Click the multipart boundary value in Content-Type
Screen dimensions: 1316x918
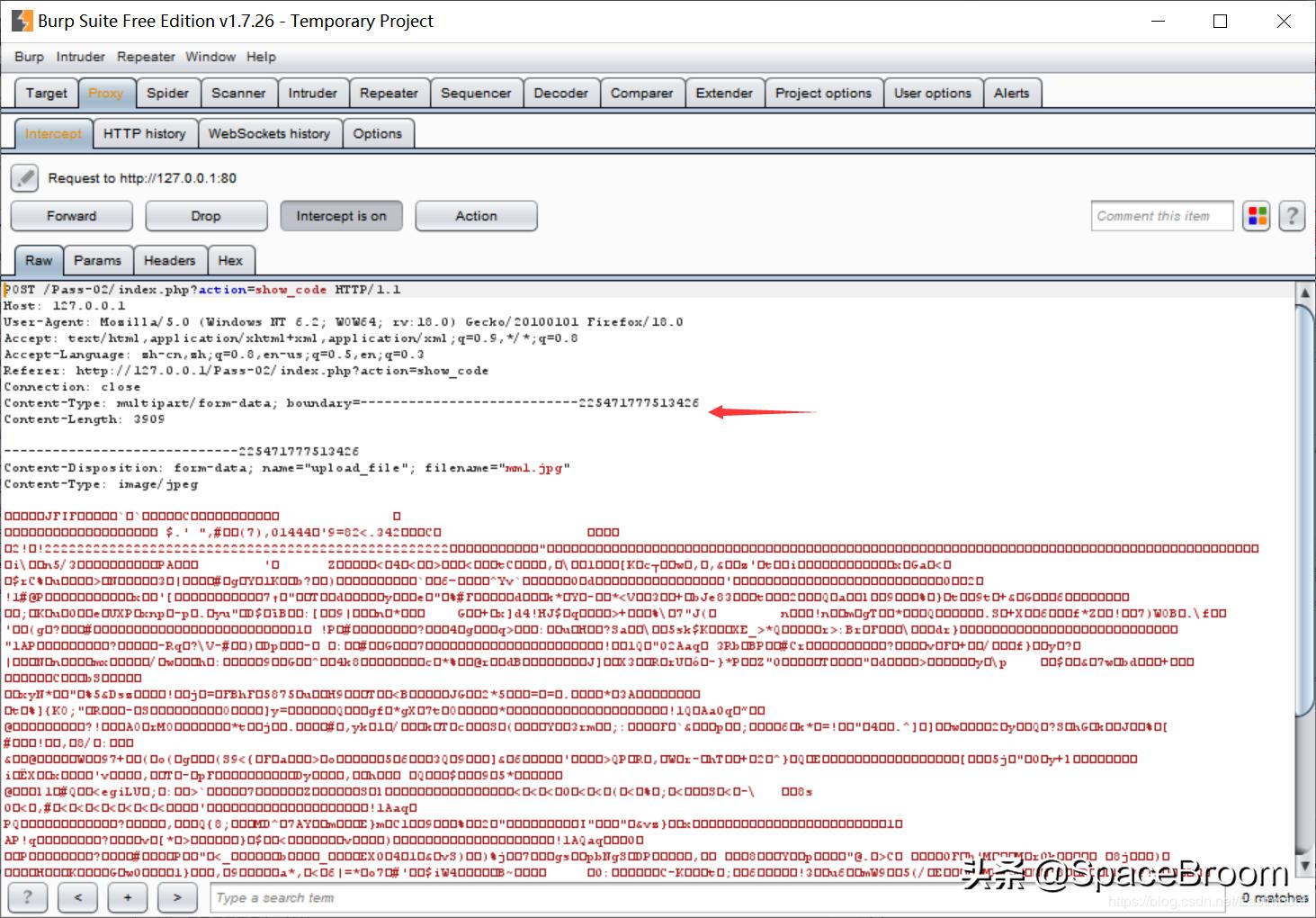[530, 403]
